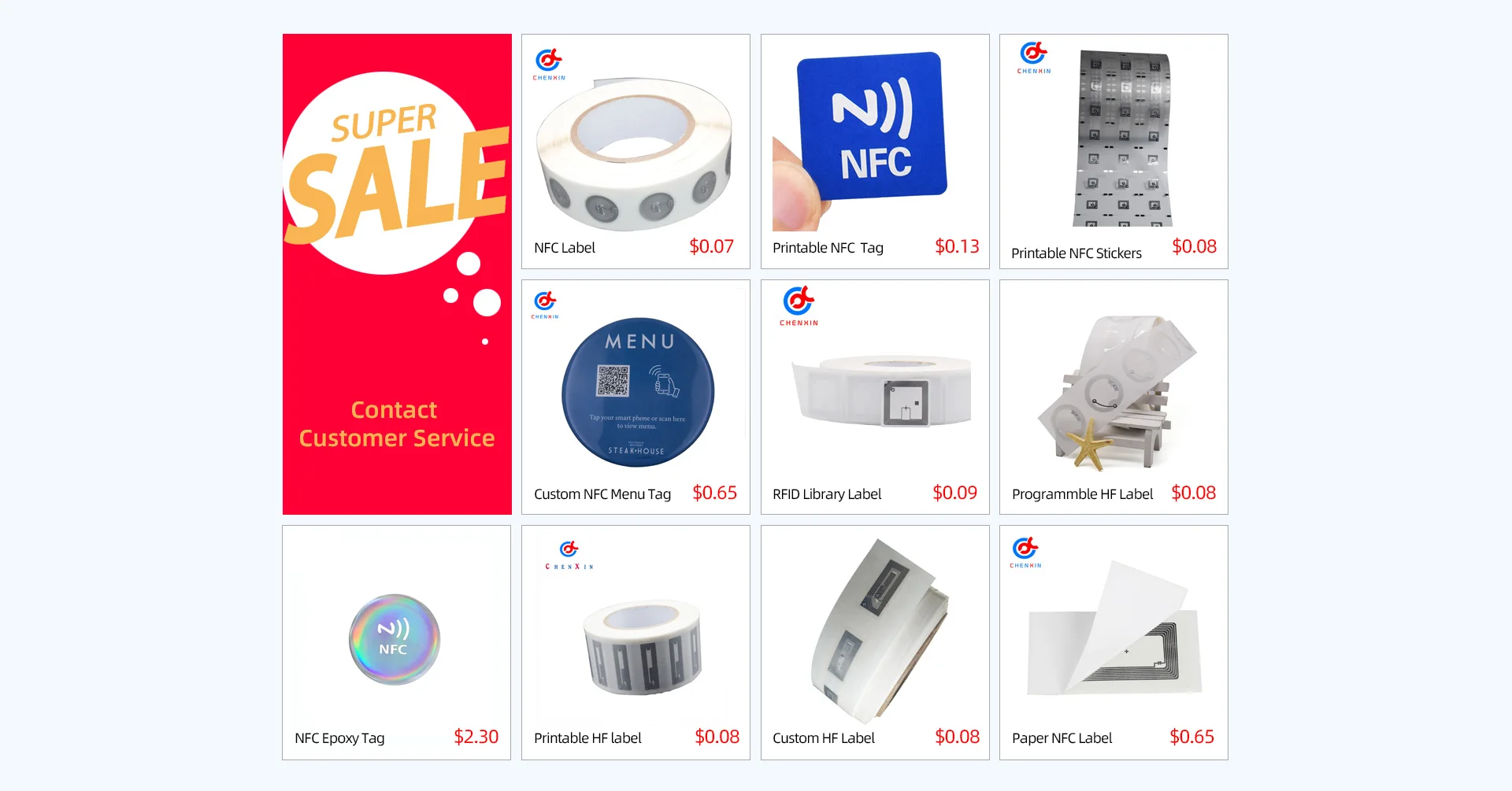Click the $0.13 price of Printable NFC Tag

pyautogui.click(x=957, y=246)
